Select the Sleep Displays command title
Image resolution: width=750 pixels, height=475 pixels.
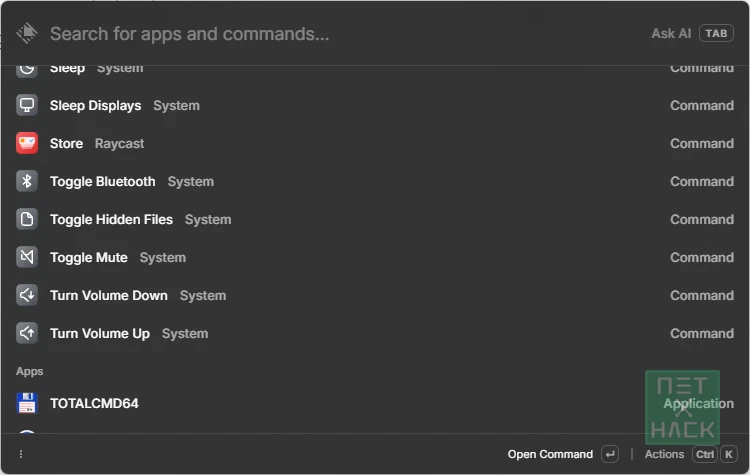[95, 105]
